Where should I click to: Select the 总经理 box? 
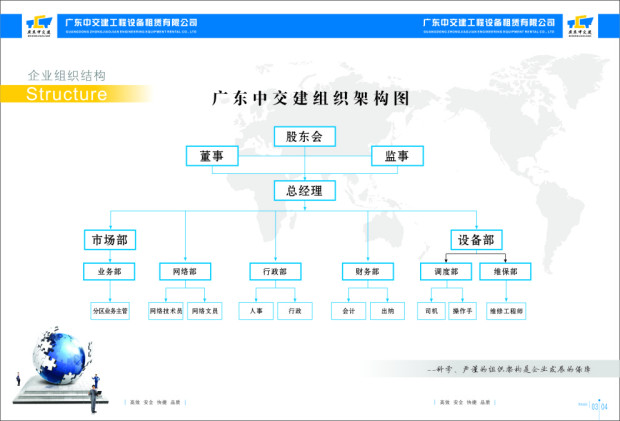[x=305, y=191]
